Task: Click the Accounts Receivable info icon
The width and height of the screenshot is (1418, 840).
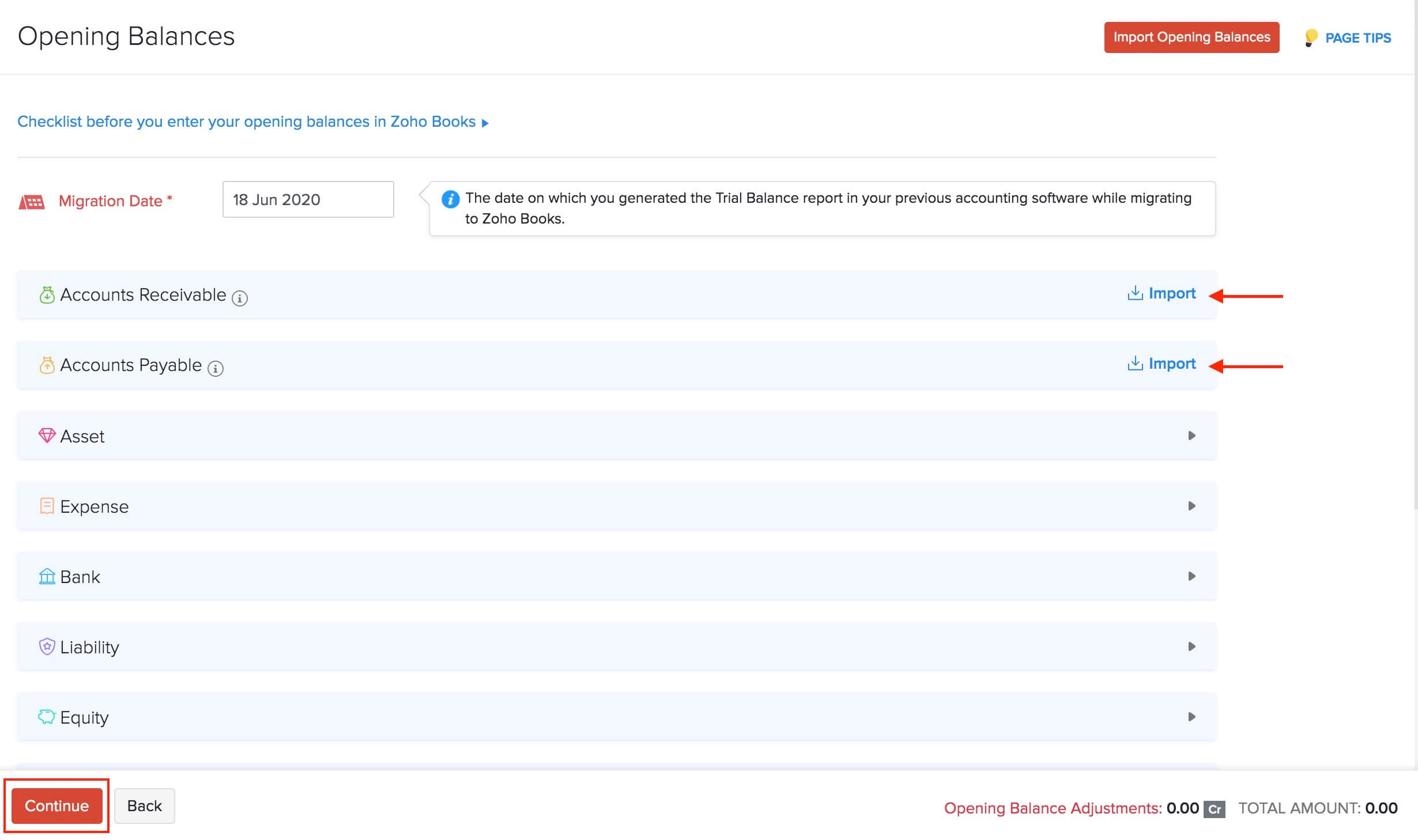Action: (x=240, y=298)
